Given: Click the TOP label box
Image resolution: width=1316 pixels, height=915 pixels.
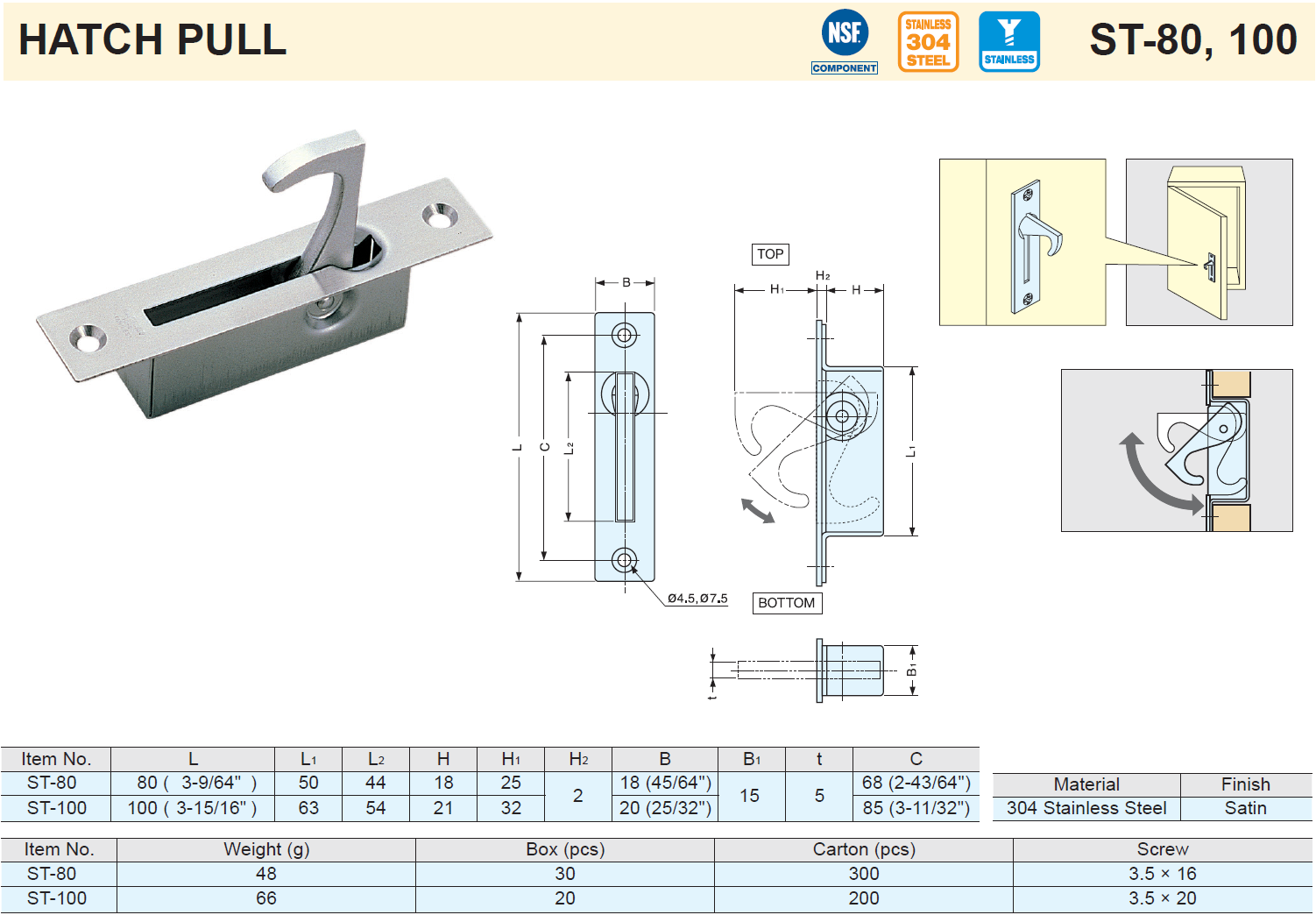Looking at the screenshot, I should tap(770, 254).
